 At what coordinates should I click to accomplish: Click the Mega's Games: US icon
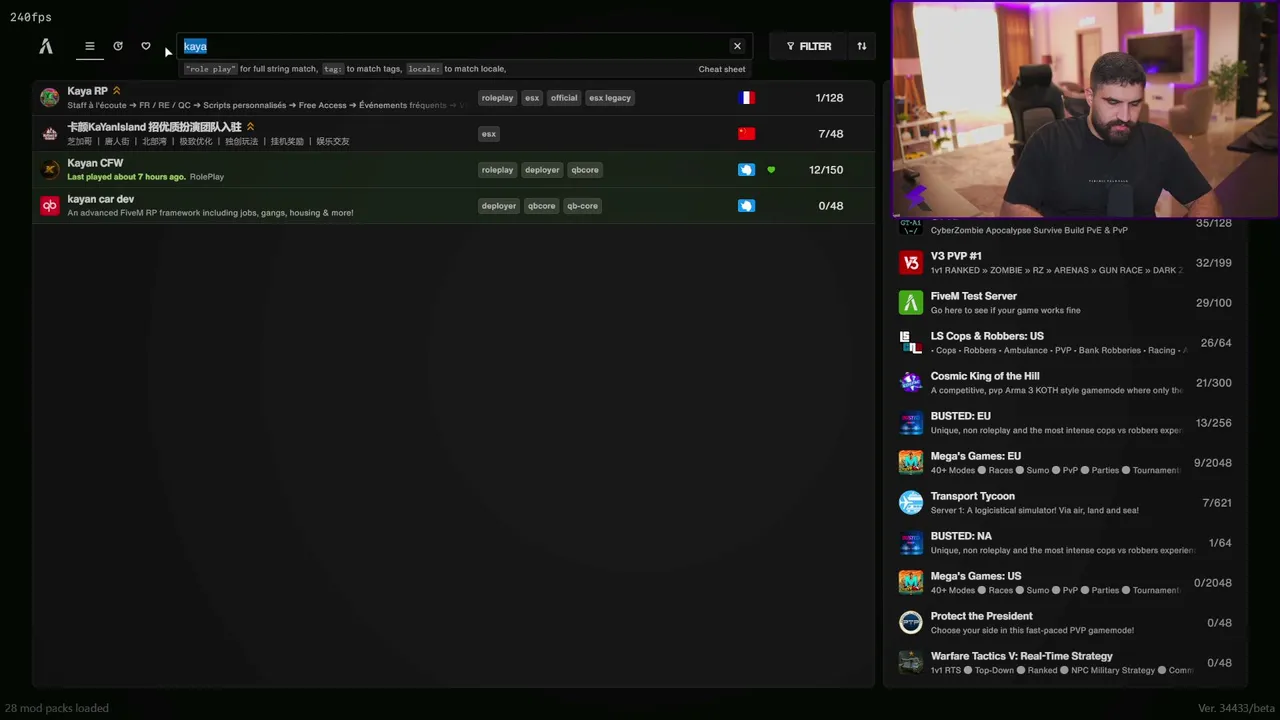coord(910,583)
